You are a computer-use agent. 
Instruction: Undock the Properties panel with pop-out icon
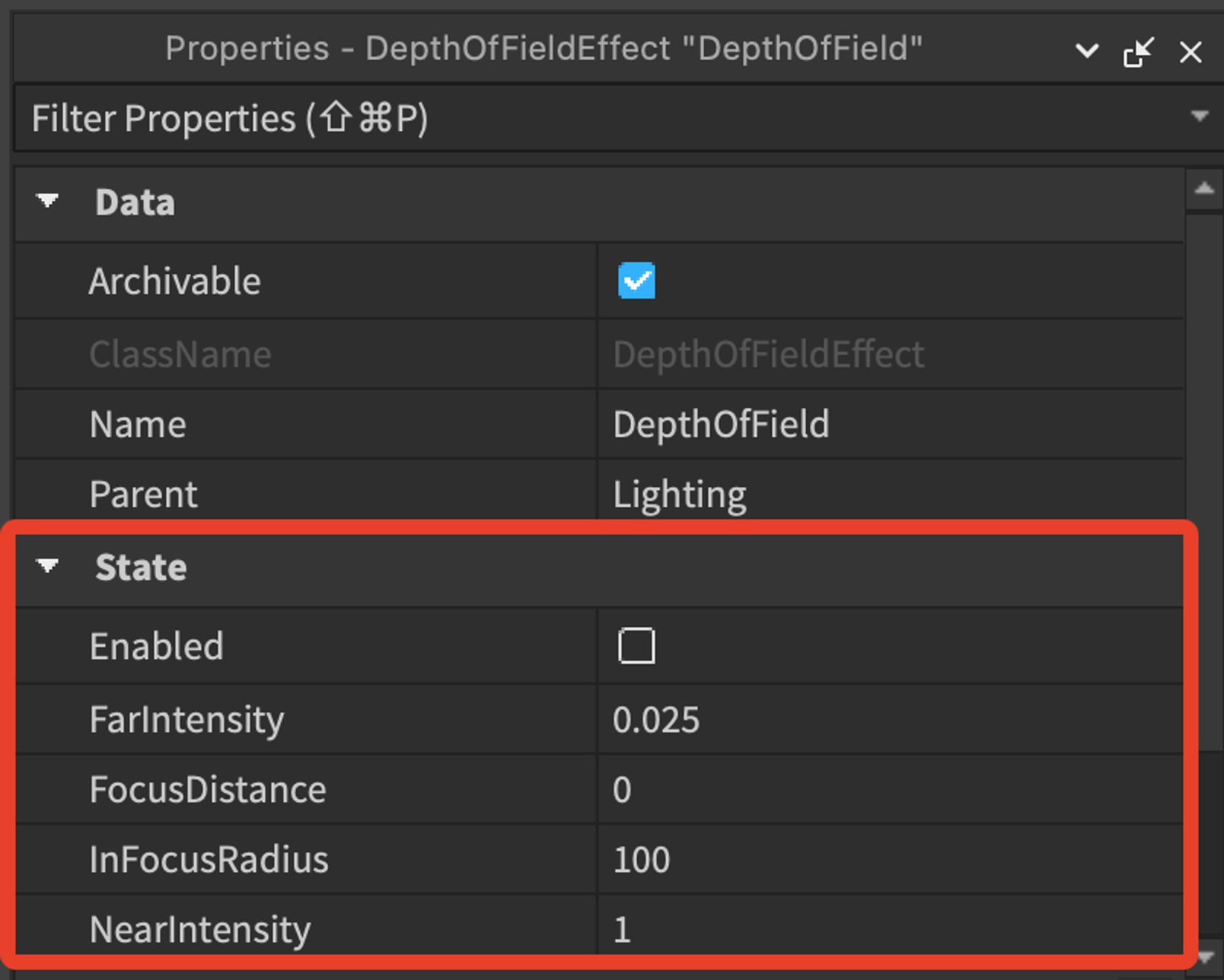(1139, 52)
